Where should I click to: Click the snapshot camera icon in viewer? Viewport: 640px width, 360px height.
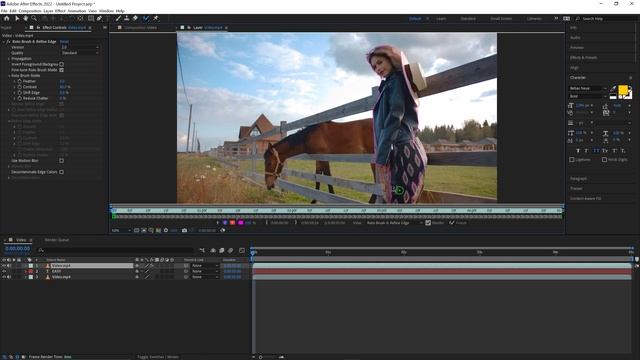pos(184,230)
